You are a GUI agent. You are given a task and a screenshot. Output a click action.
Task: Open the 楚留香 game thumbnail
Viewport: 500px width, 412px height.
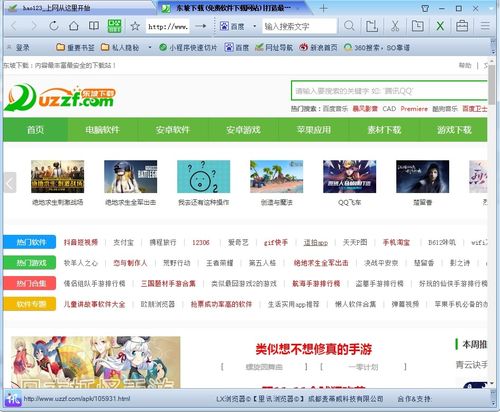[423, 177]
